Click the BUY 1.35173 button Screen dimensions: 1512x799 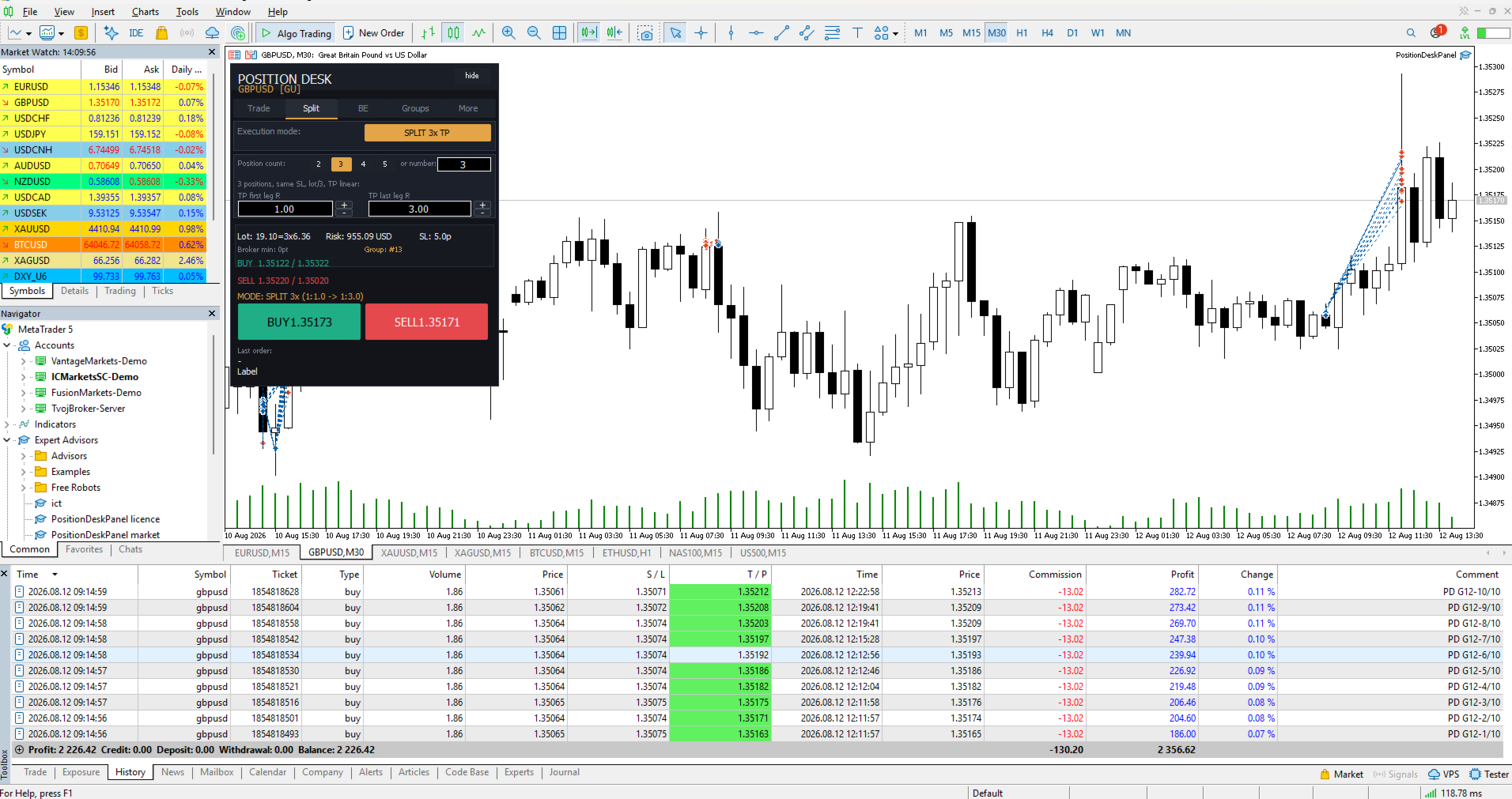[x=299, y=322]
